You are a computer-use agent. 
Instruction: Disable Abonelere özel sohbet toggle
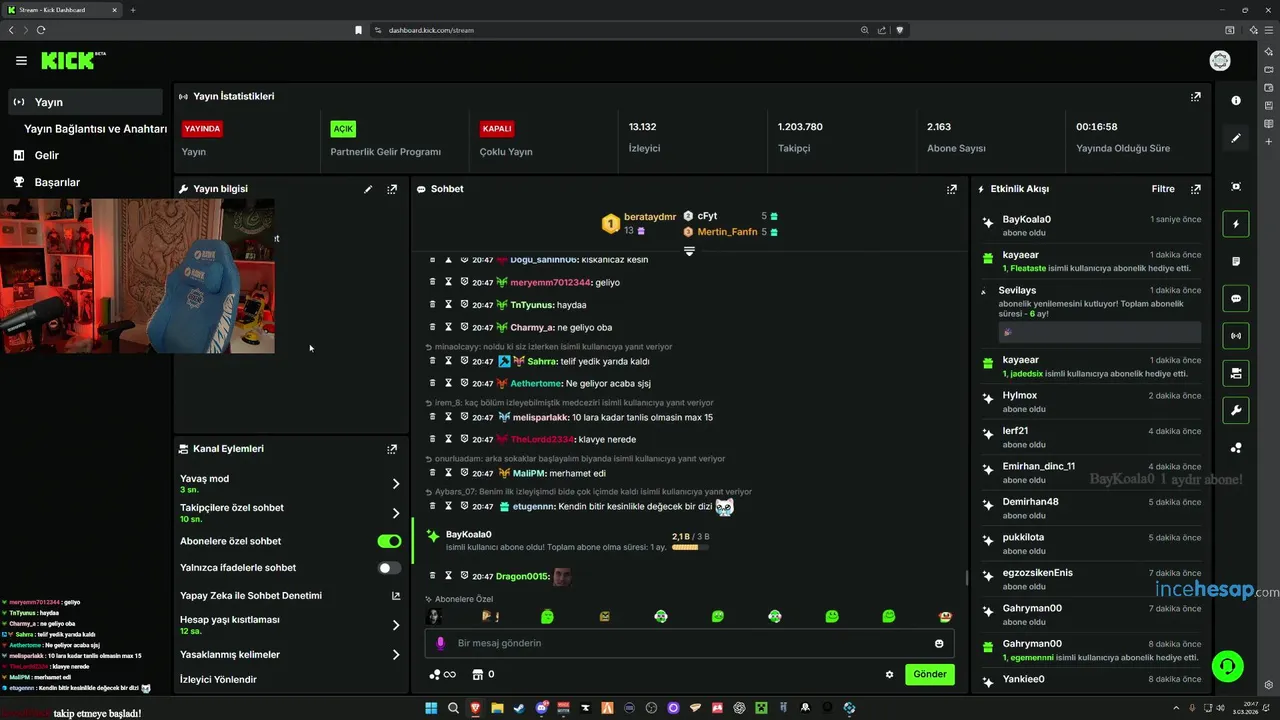(389, 541)
